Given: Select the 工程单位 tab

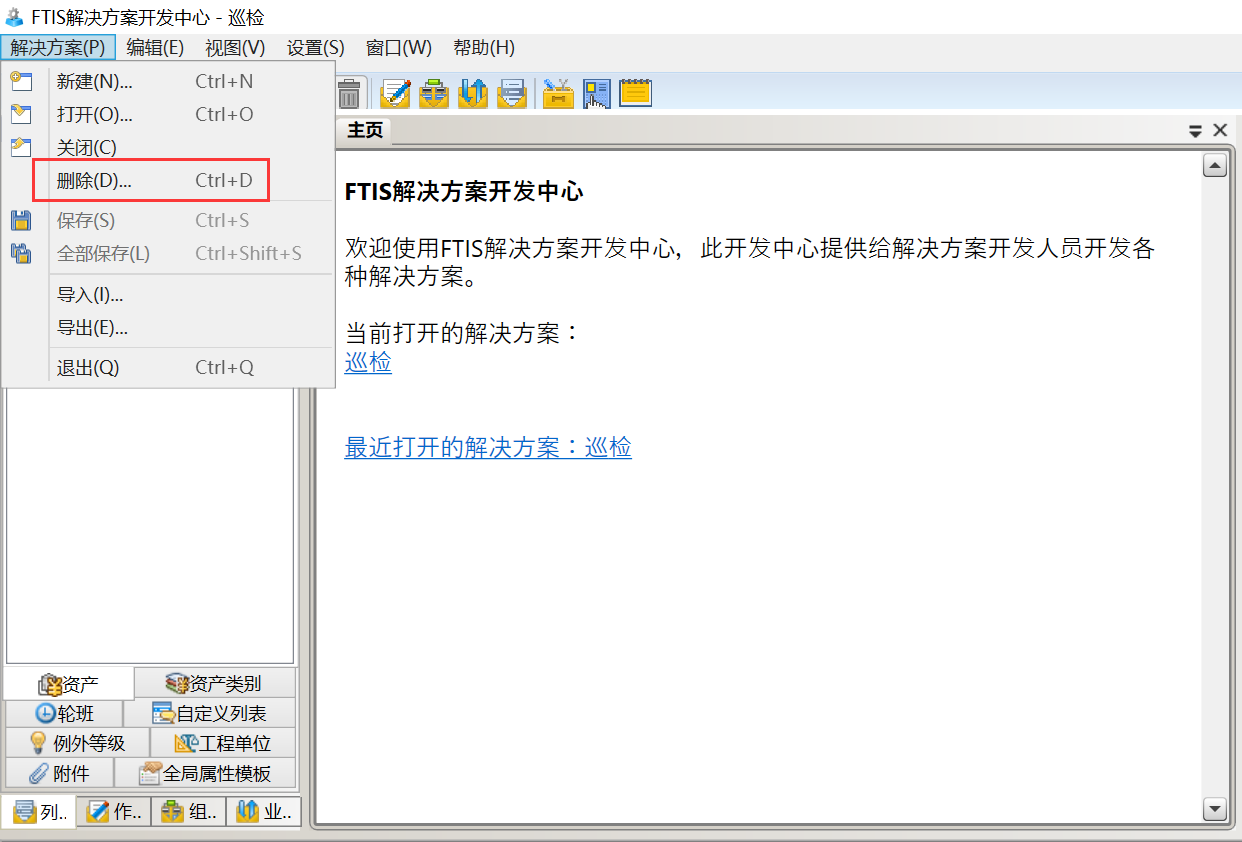Looking at the screenshot, I should click(223, 744).
